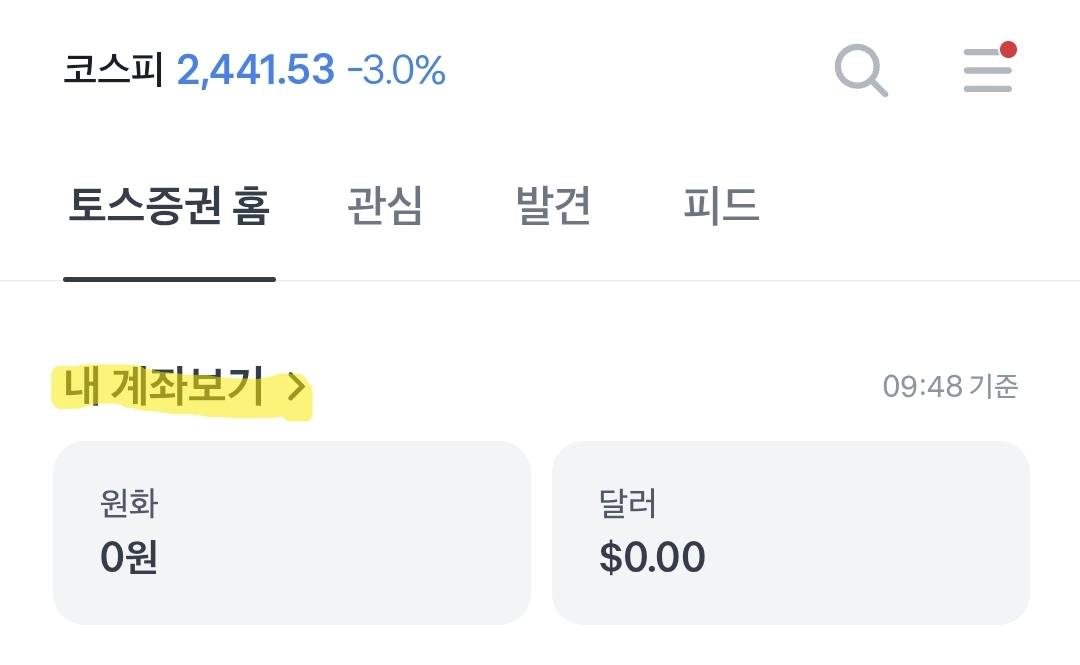
Task: Switch to the 발견 tab
Action: pos(553,205)
